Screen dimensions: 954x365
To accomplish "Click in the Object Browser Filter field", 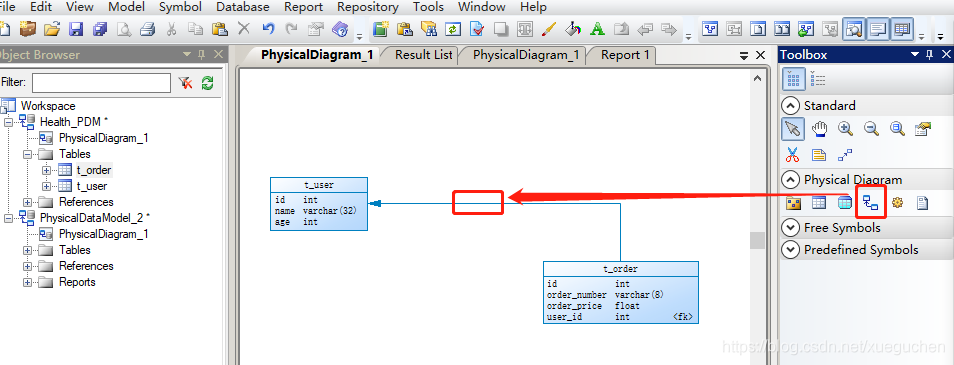I will (x=101, y=83).
